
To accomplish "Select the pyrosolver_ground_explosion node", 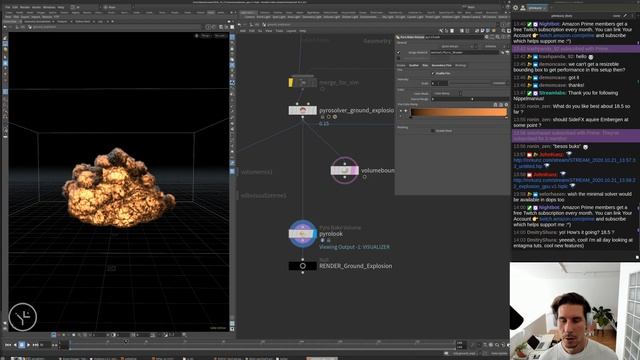I will pyautogui.click(x=302, y=110).
